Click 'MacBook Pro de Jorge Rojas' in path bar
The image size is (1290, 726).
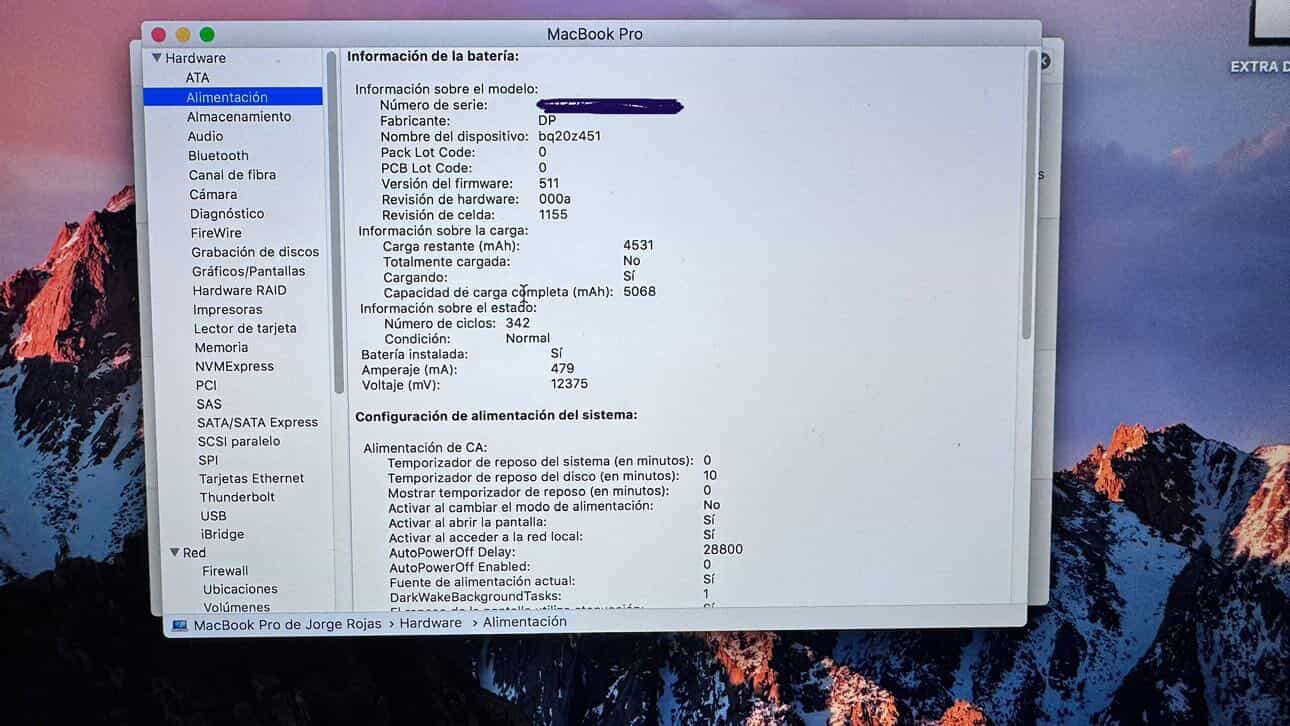tap(288, 624)
